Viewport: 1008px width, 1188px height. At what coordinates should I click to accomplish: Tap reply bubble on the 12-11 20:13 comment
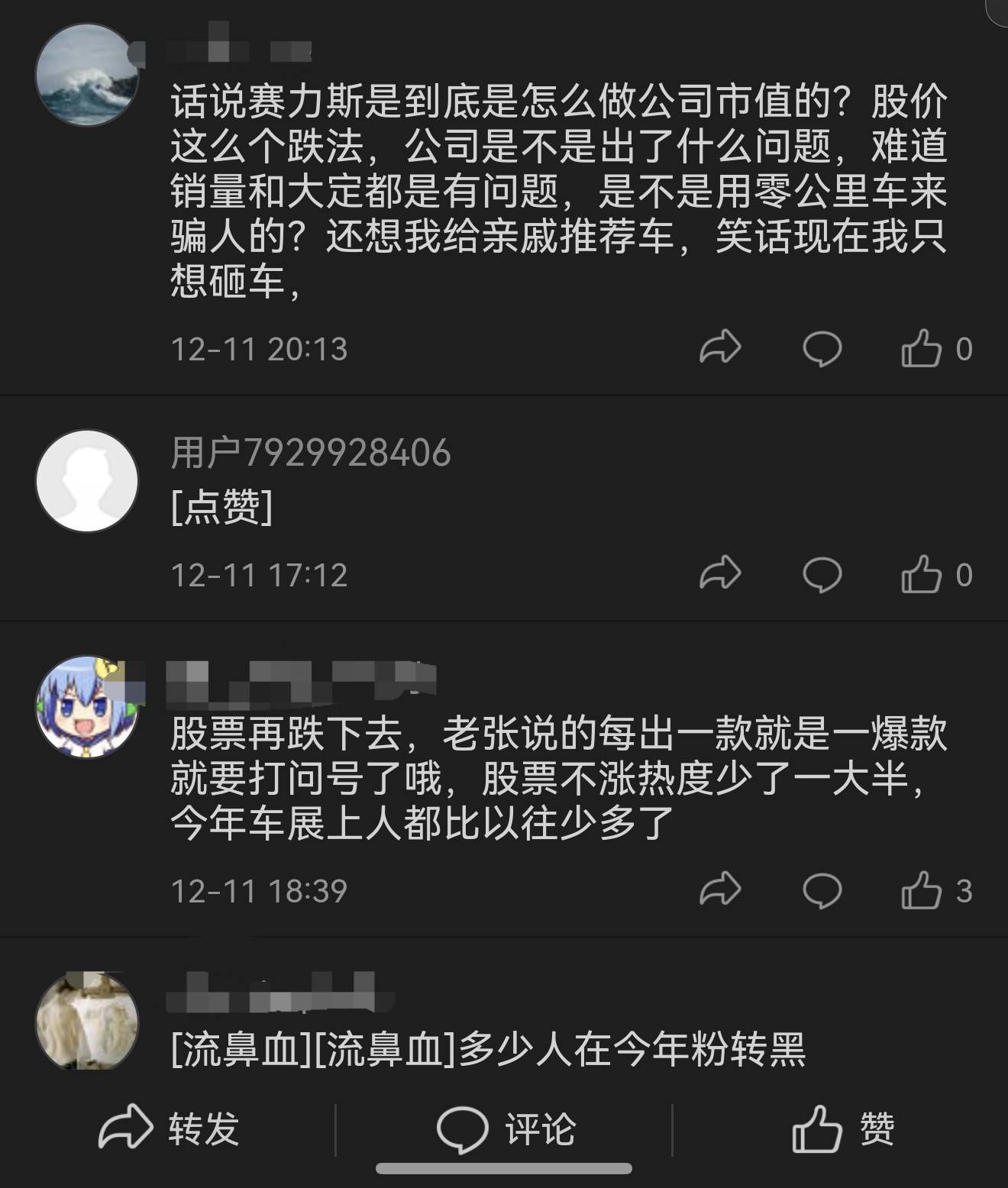pos(822,349)
